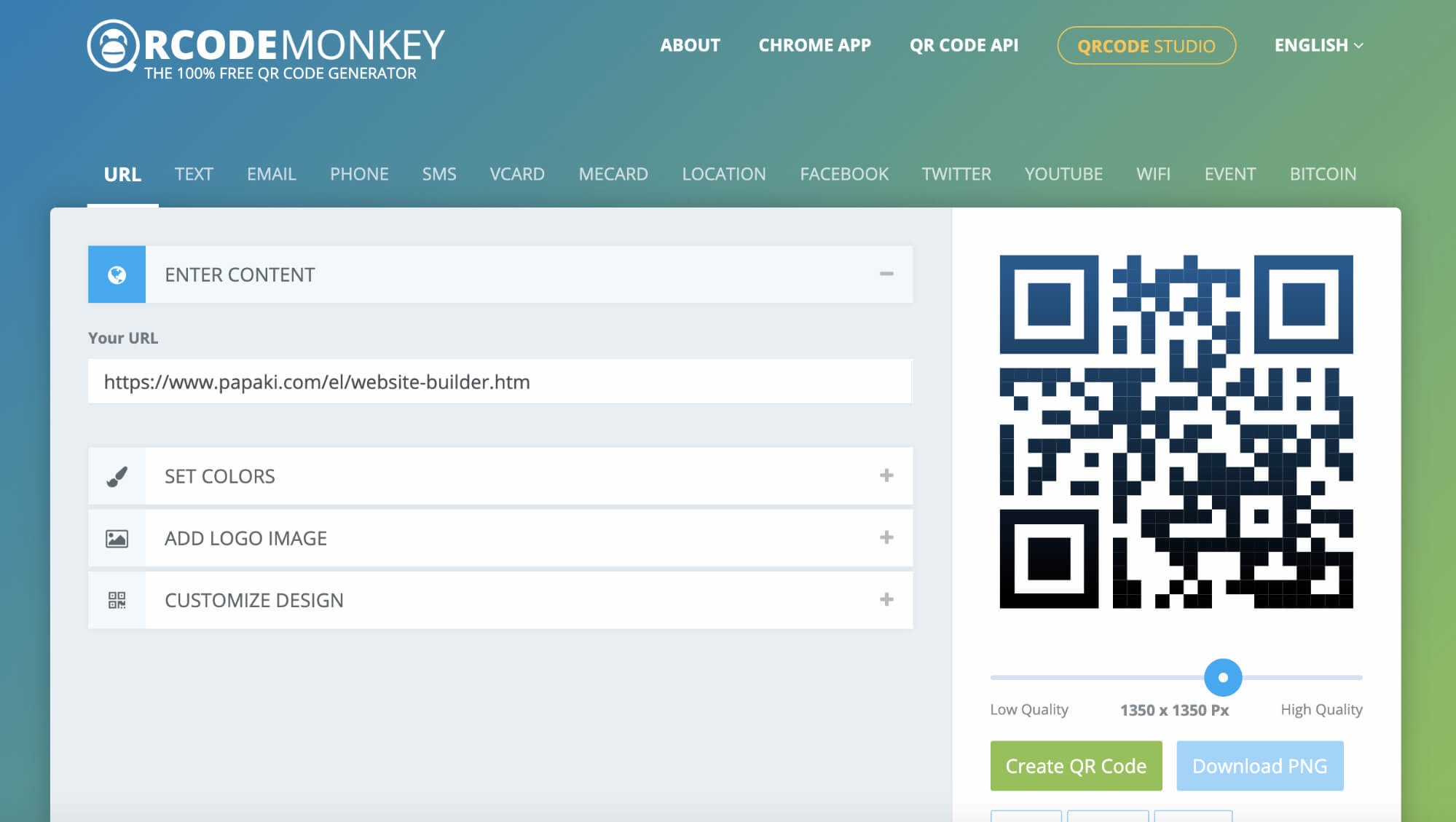This screenshot has height=822, width=1456.
Task: Click inside the Your URL input field
Action: pyautogui.click(x=500, y=382)
